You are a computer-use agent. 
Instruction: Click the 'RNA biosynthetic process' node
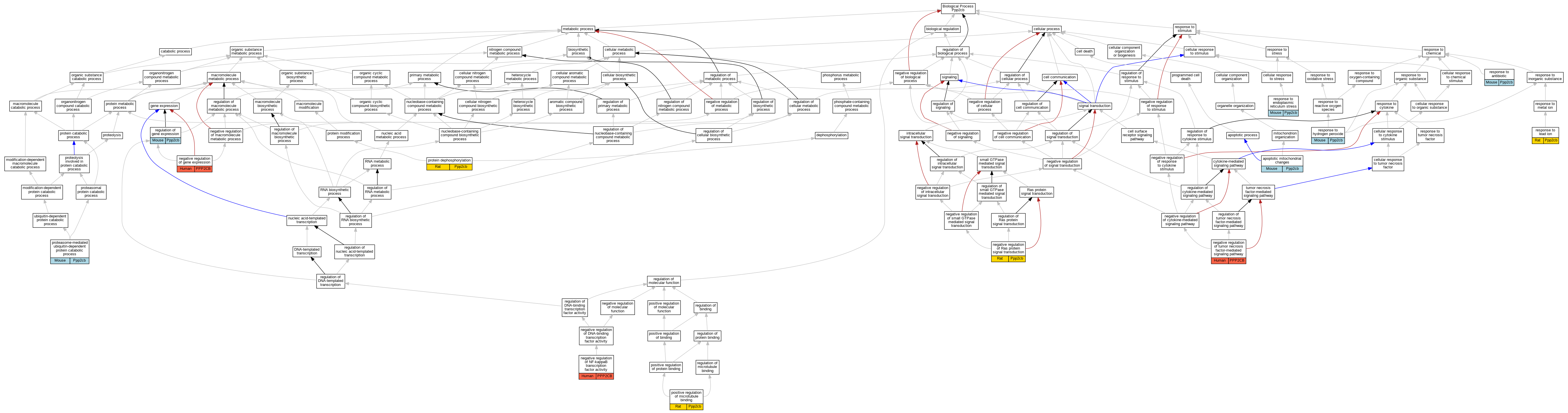(335, 192)
